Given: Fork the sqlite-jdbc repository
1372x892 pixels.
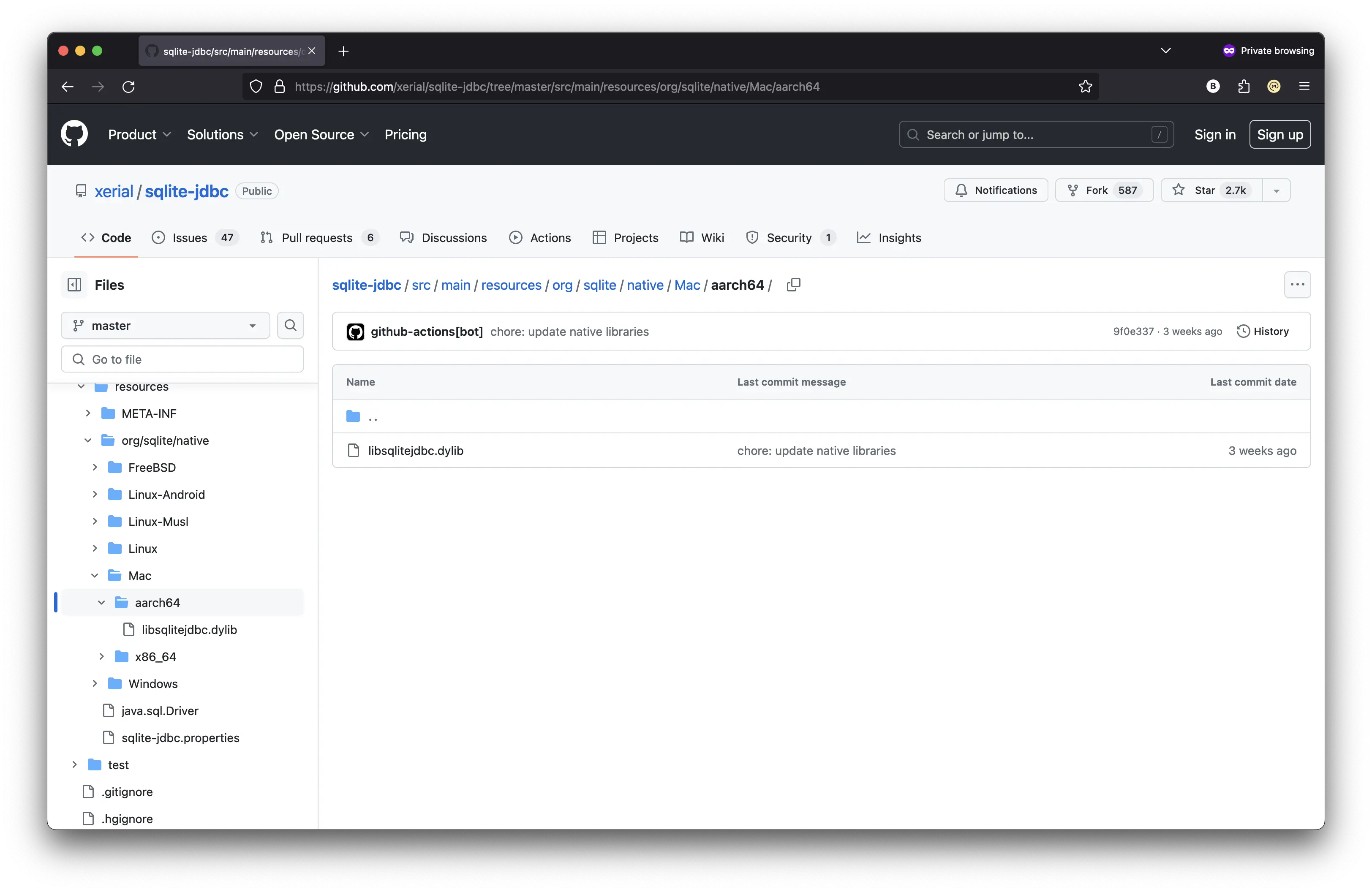Looking at the screenshot, I should tap(1104, 190).
